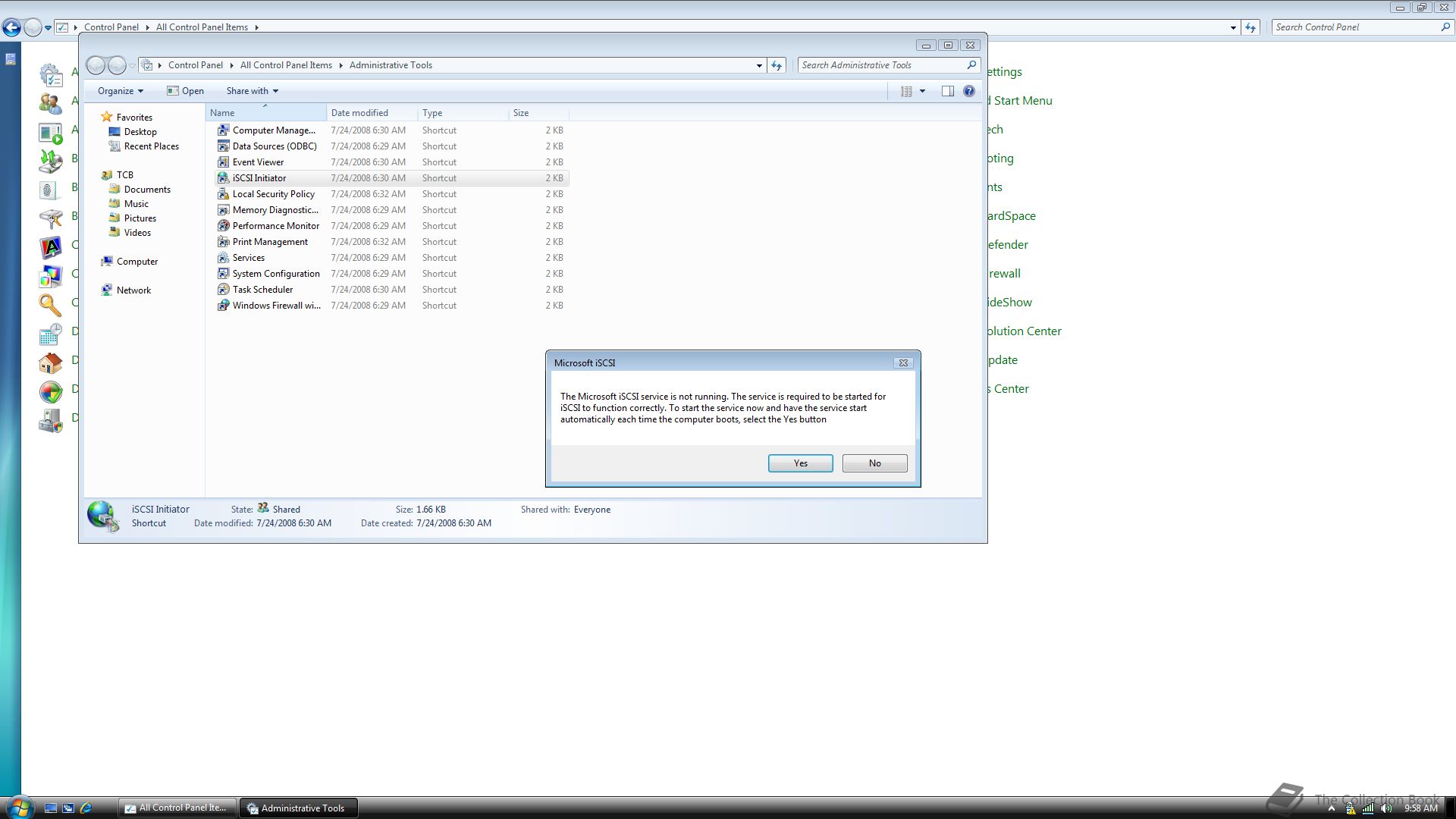
Task: Switch to All Control Panel Items taskbar button
Action: point(177,808)
